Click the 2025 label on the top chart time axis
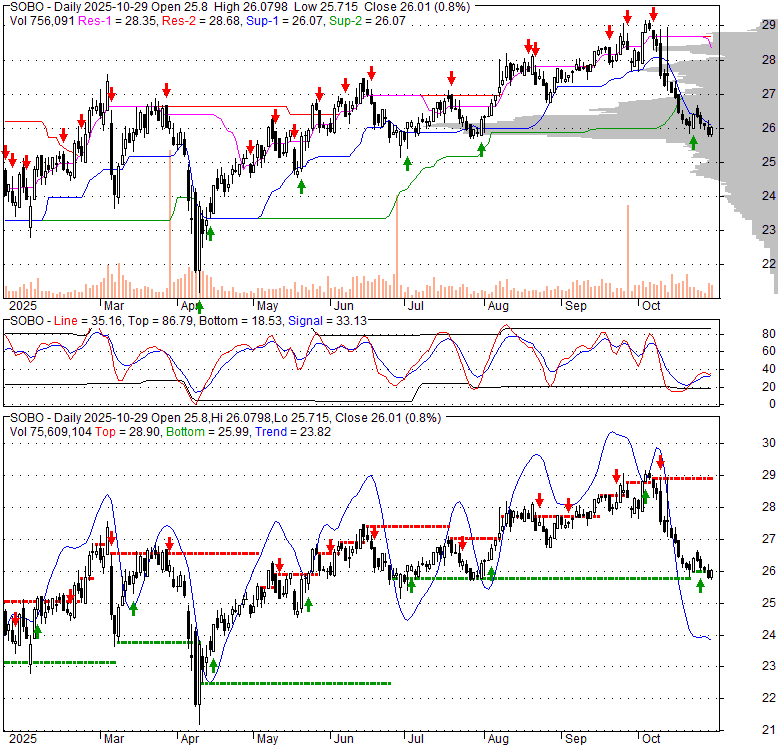 point(23,306)
